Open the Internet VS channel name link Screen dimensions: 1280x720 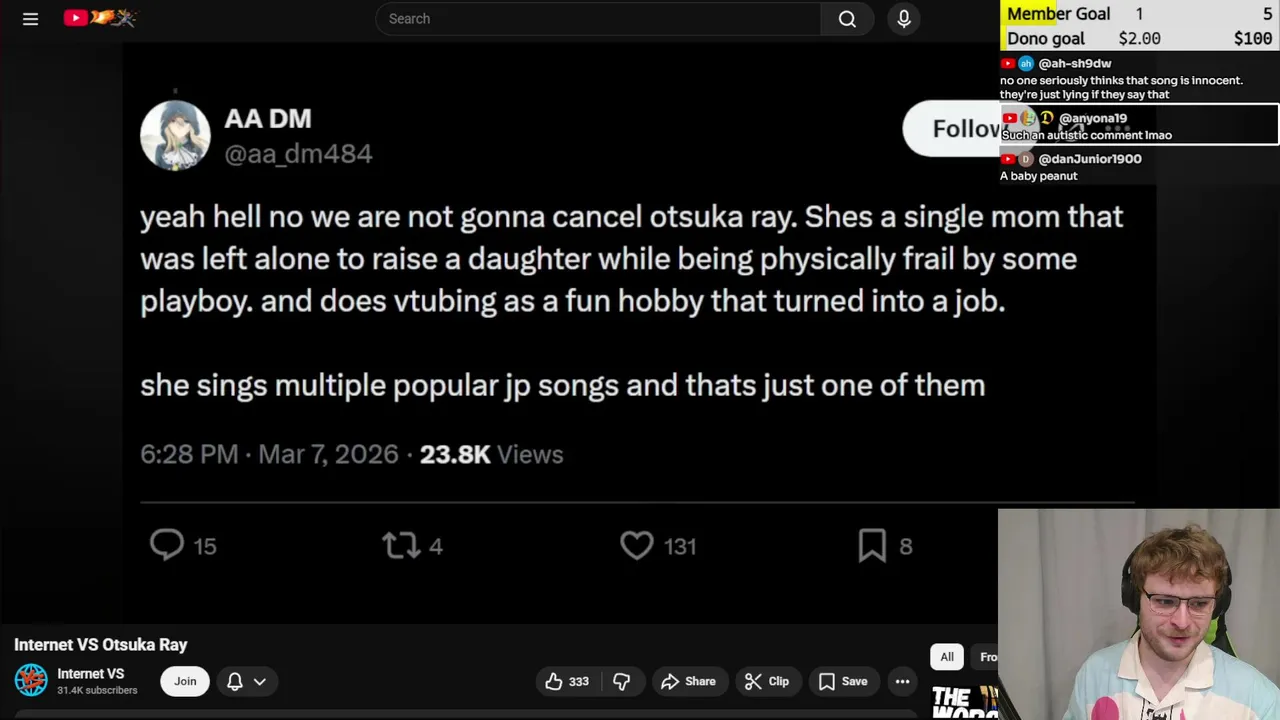click(x=91, y=674)
